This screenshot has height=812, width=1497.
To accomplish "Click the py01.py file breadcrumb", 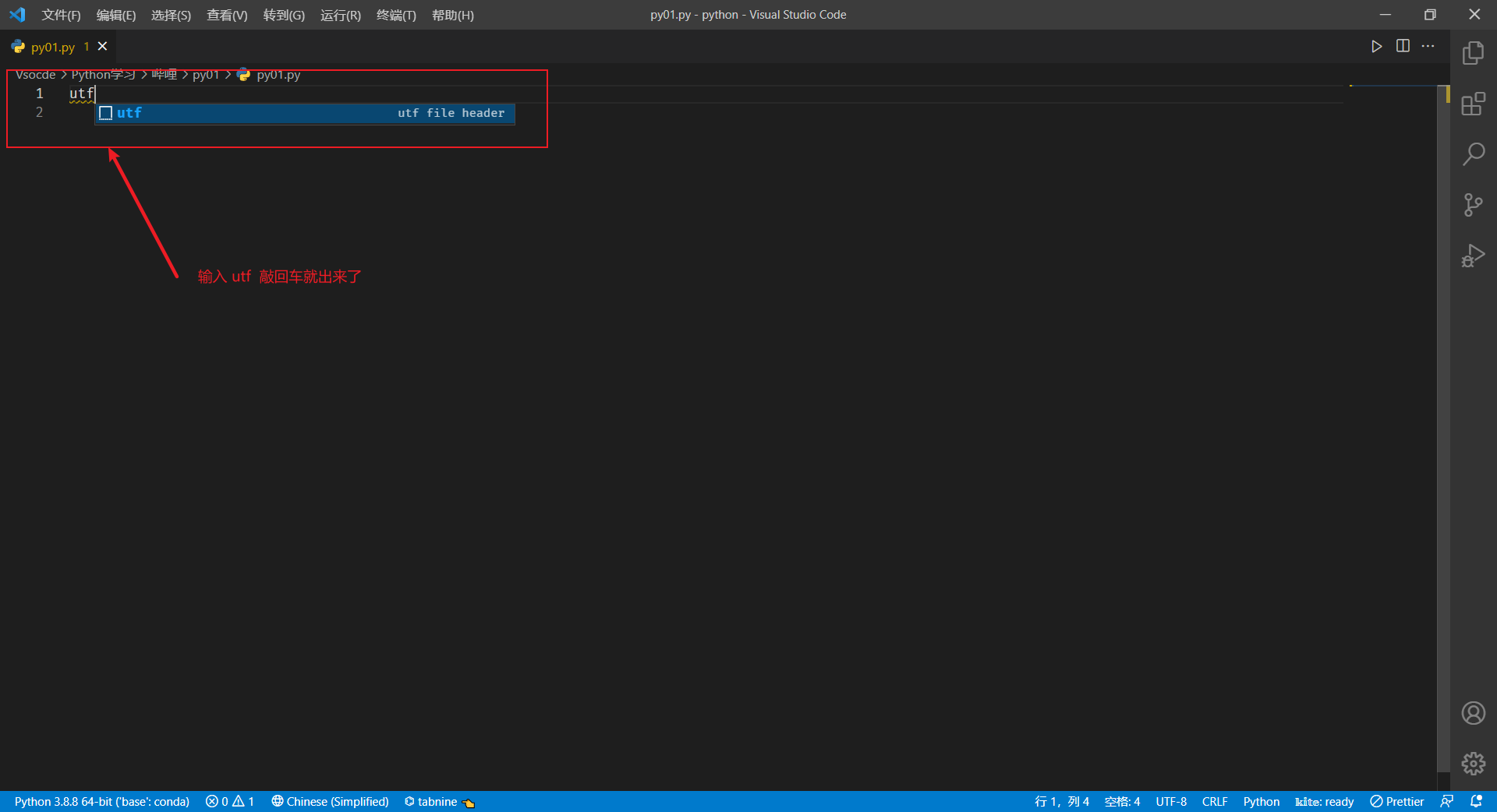I will pos(269,75).
